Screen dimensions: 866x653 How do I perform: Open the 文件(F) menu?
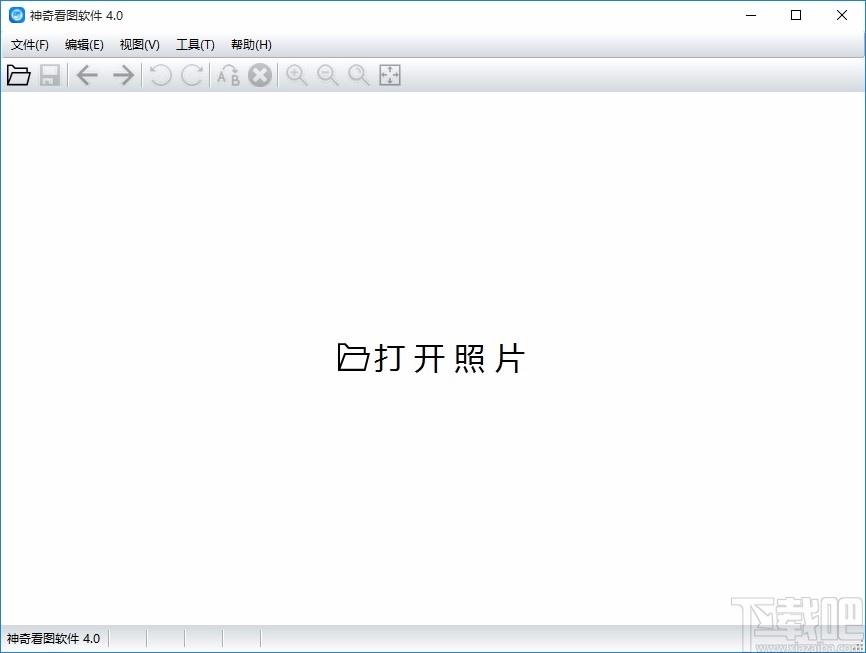(x=29, y=45)
